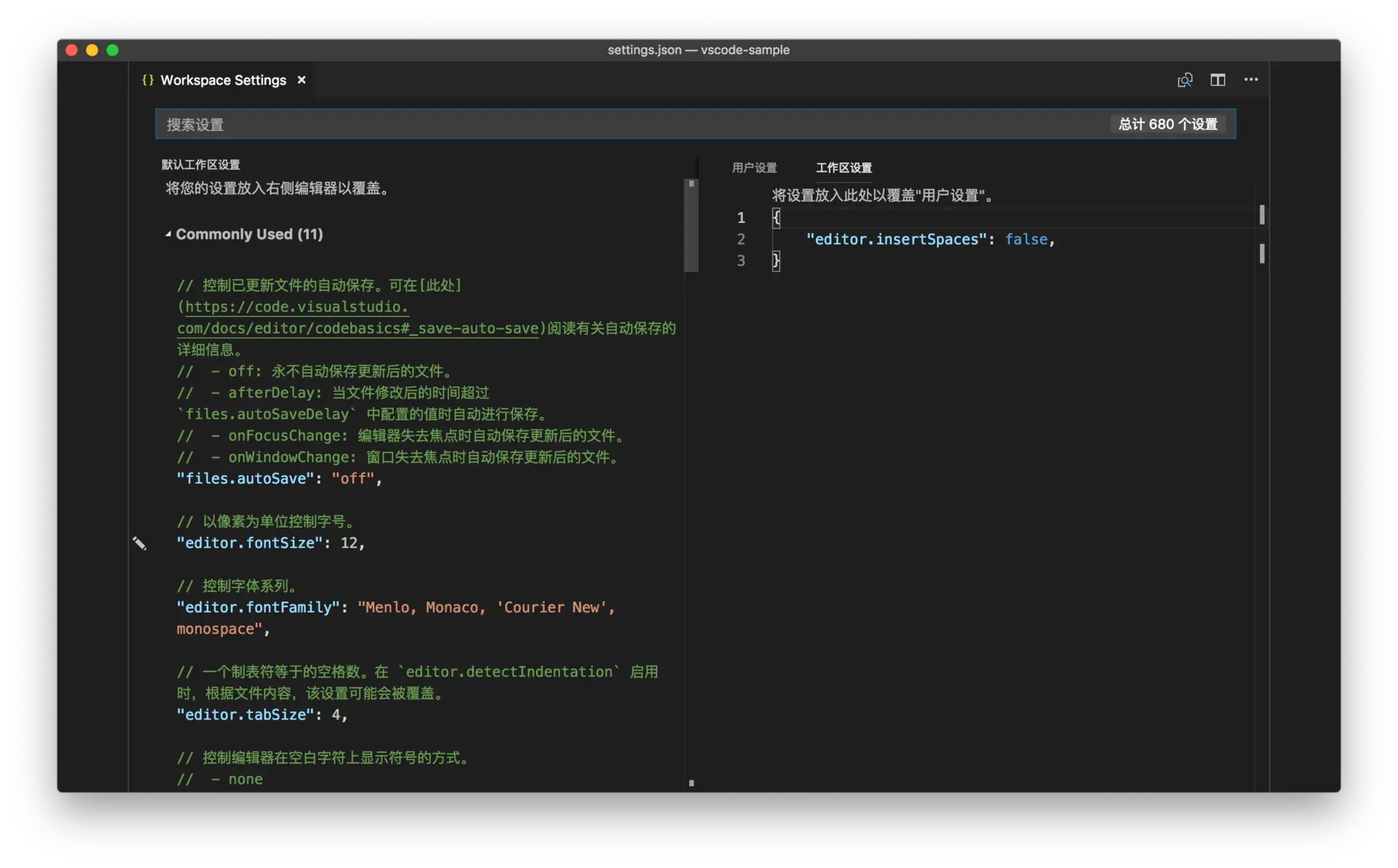Click the red window close button
Screen dimensions: 1398x868
(71, 50)
